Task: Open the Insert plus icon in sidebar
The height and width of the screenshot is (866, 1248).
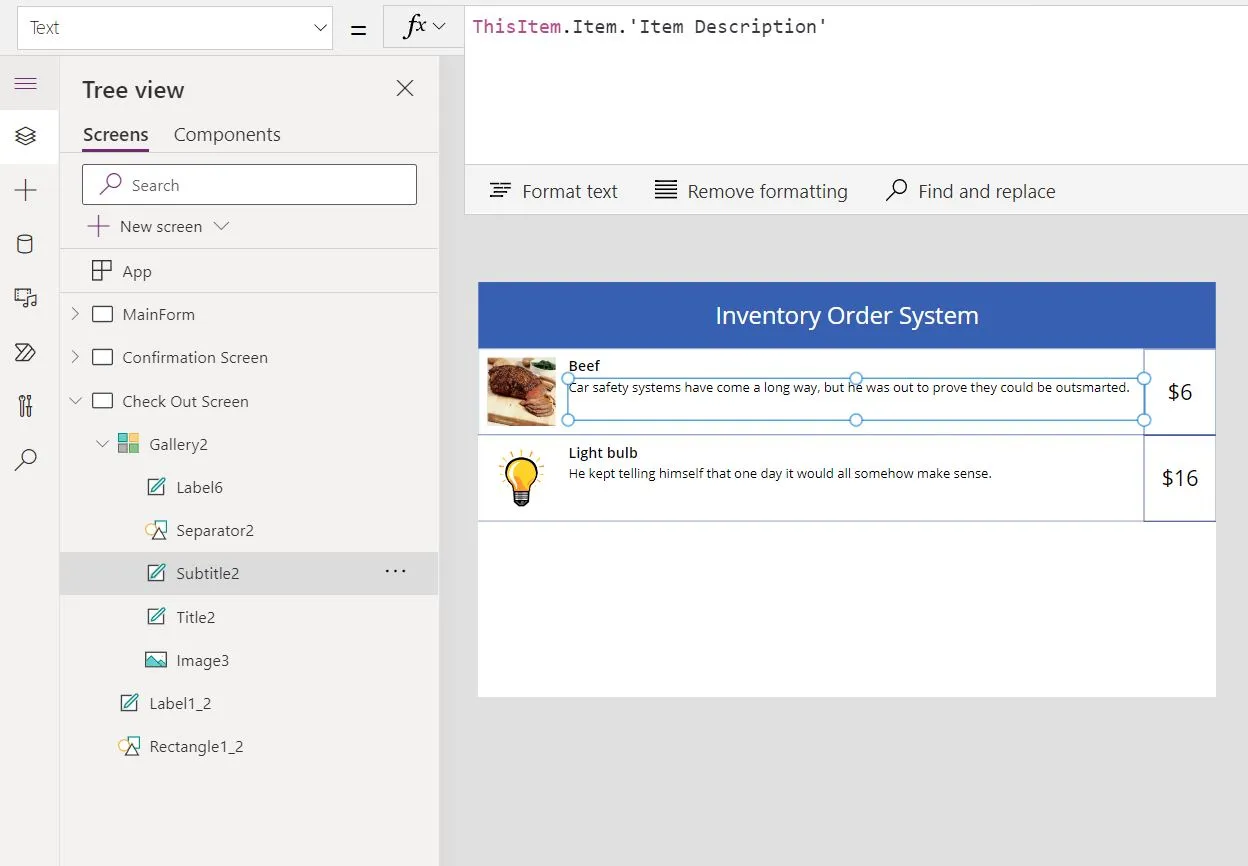Action: (26, 190)
